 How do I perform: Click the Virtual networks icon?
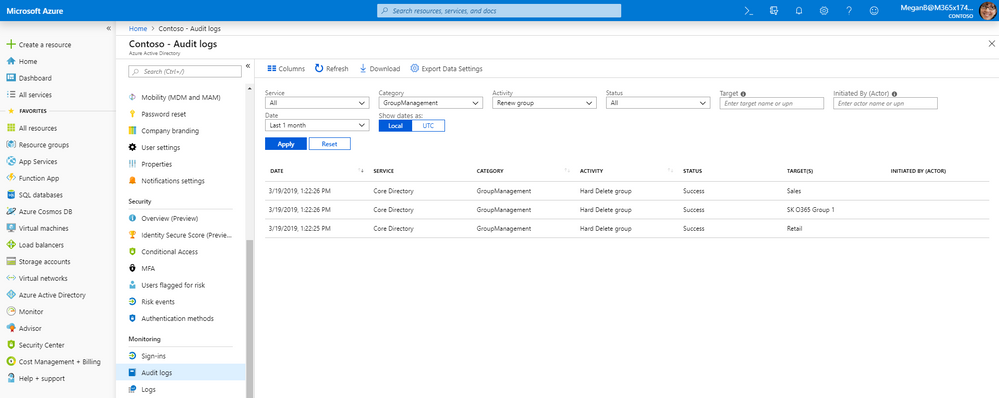coord(11,278)
